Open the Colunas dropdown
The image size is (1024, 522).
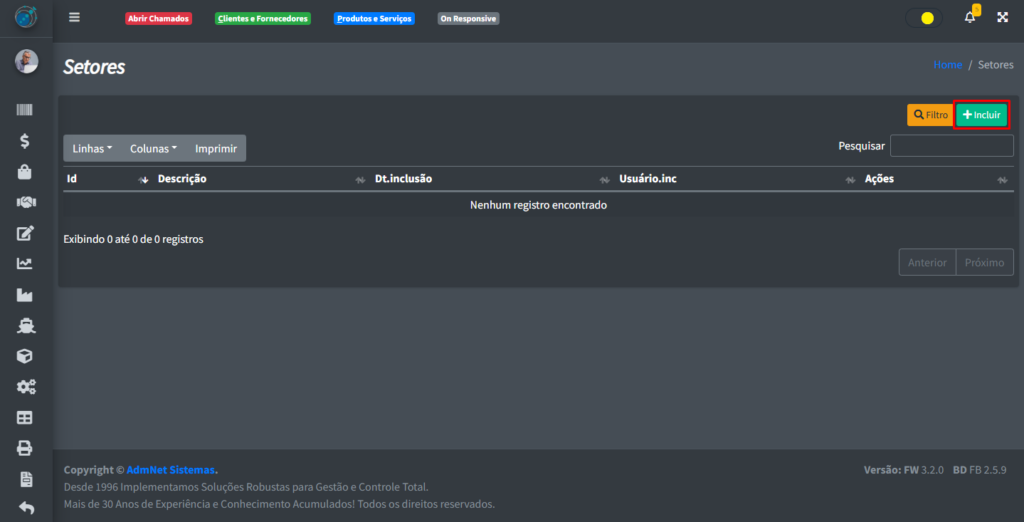coord(153,148)
